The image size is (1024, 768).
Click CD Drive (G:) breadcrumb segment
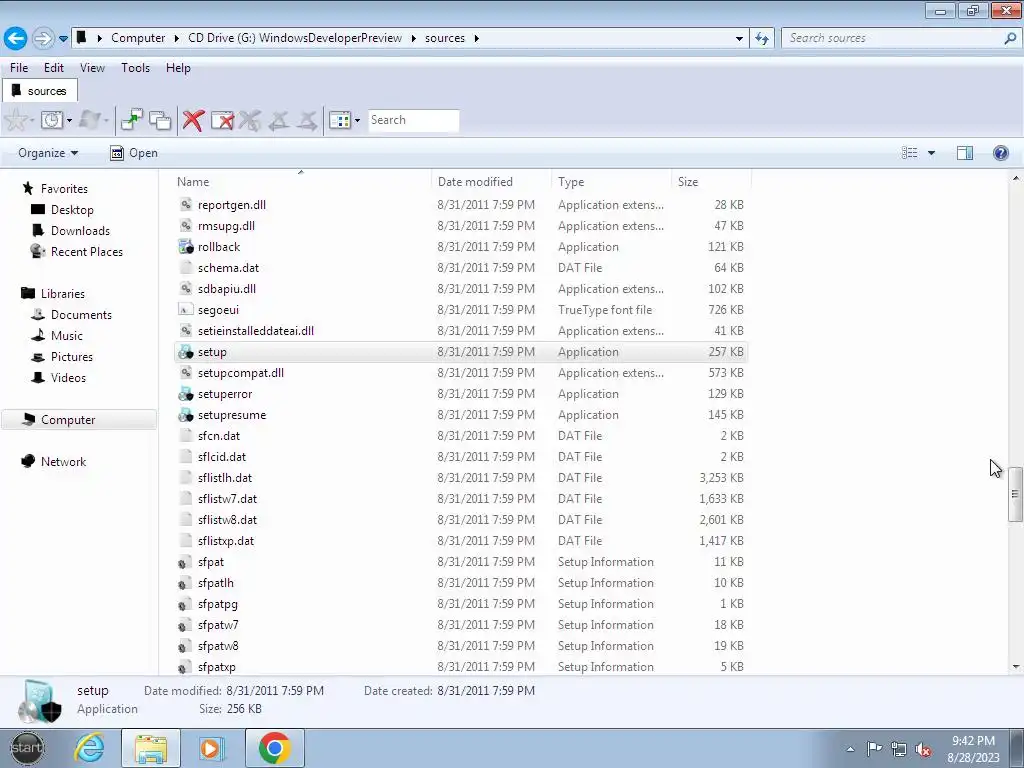click(x=295, y=38)
